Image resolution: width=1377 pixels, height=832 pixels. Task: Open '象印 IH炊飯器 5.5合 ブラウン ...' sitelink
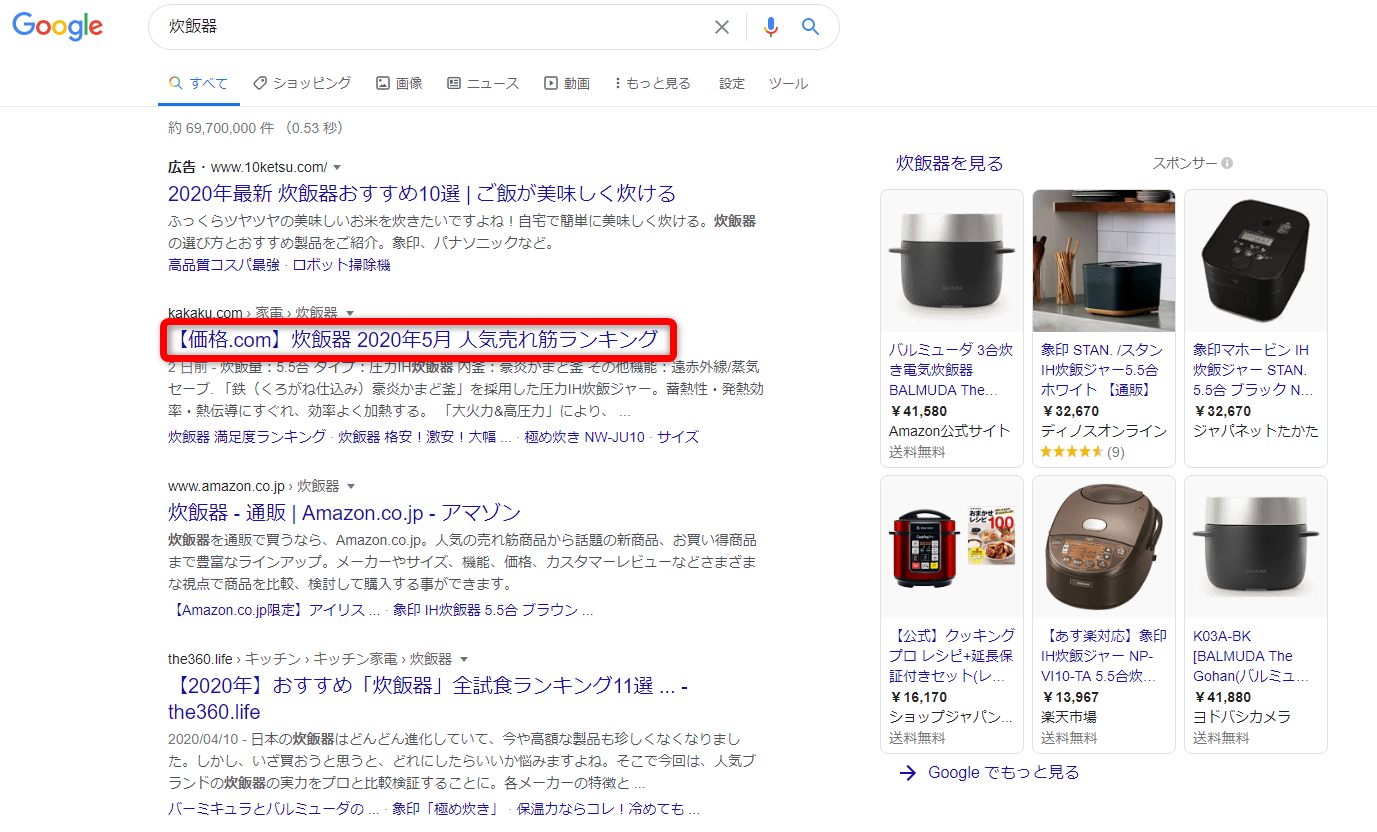coord(493,610)
